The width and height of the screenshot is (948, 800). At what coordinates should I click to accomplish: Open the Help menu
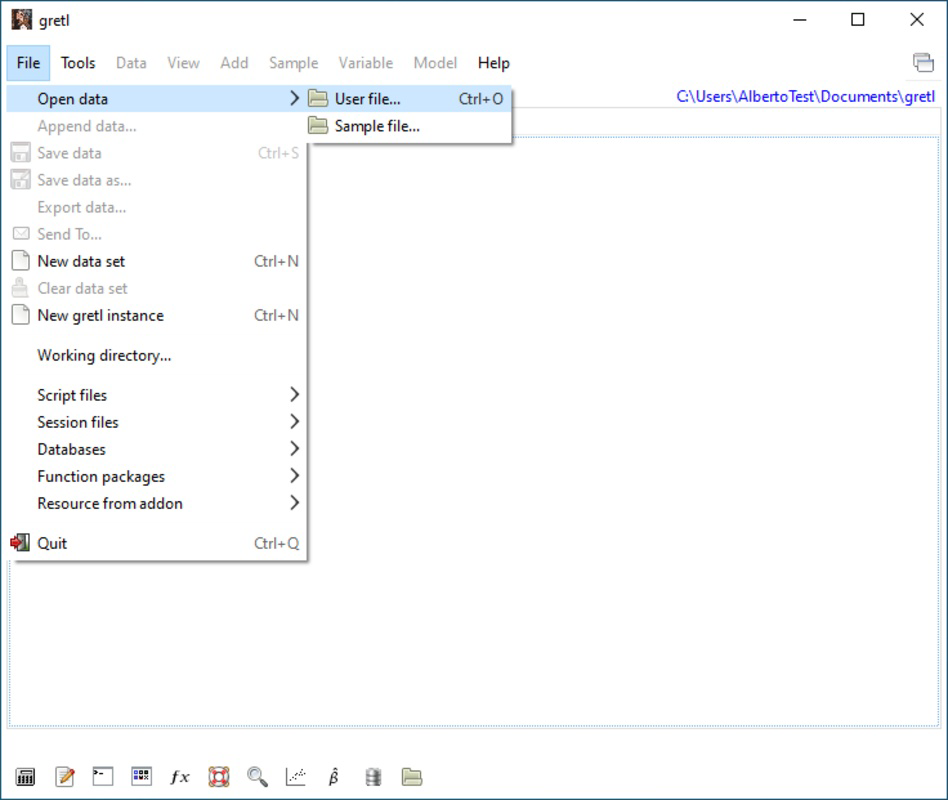493,63
